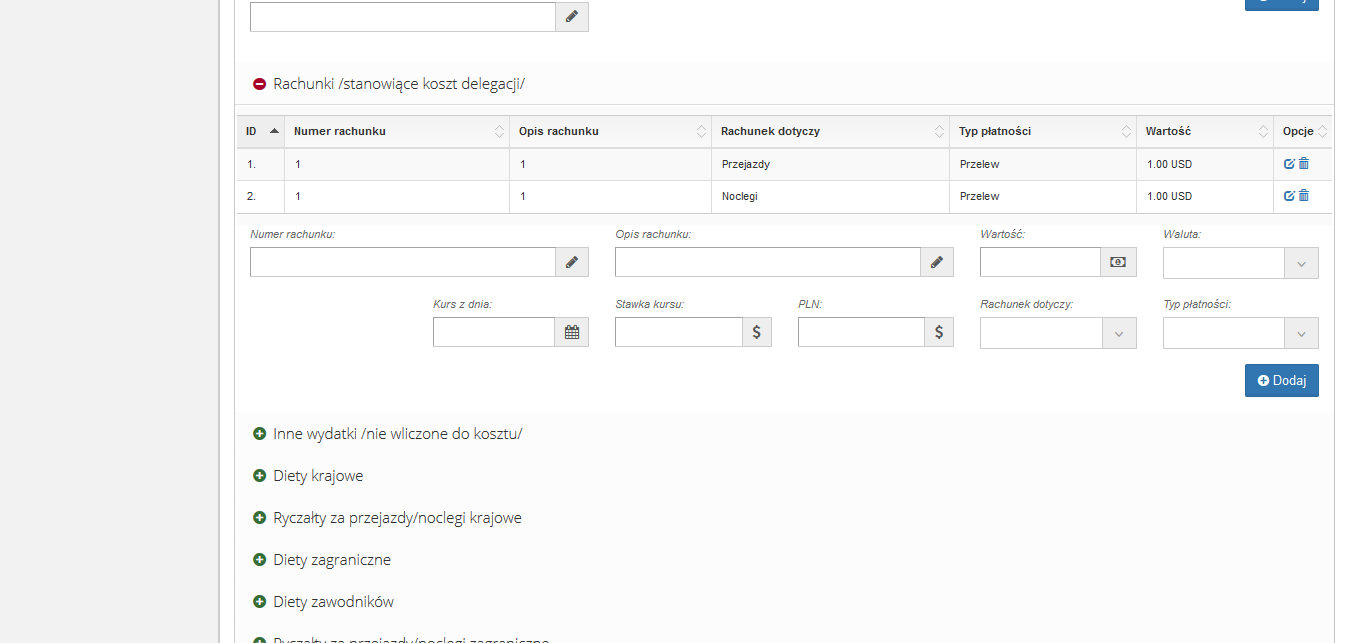Collapse the Rachunki section

tap(260, 84)
